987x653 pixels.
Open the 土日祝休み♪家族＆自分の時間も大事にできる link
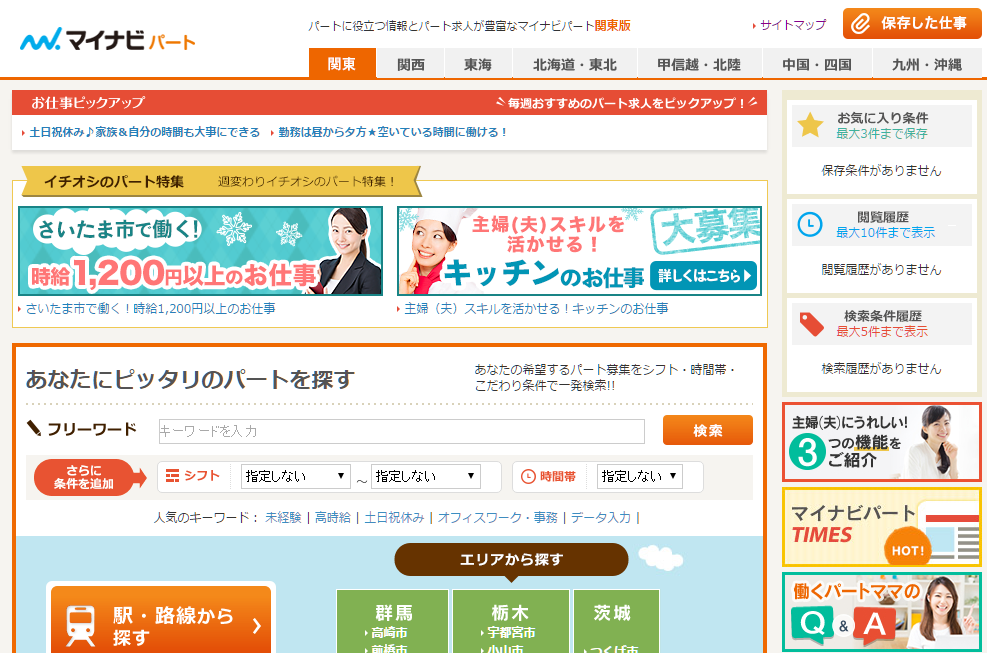pyautogui.click(x=145, y=132)
